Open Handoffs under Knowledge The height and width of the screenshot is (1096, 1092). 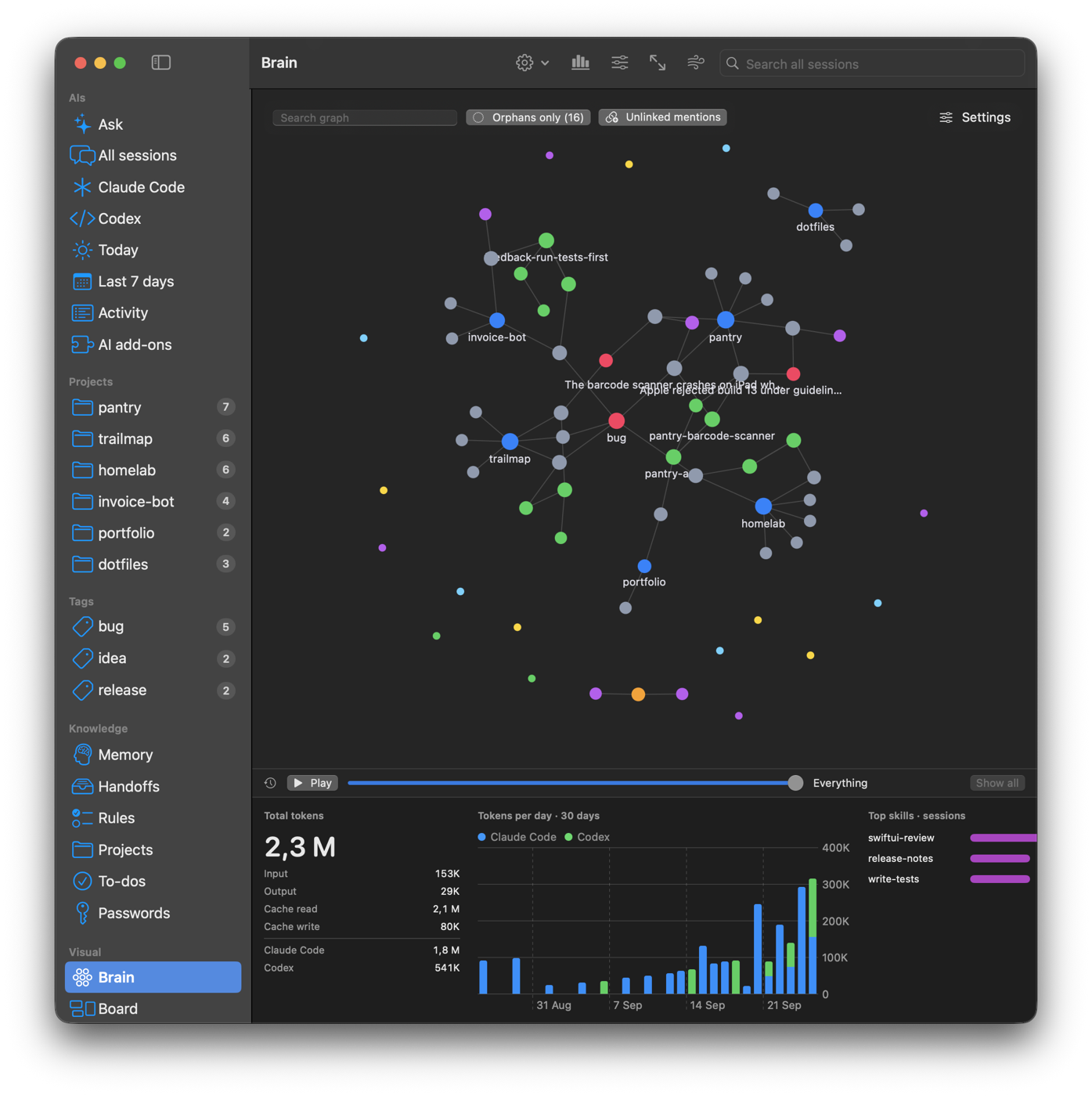coord(153,786)
